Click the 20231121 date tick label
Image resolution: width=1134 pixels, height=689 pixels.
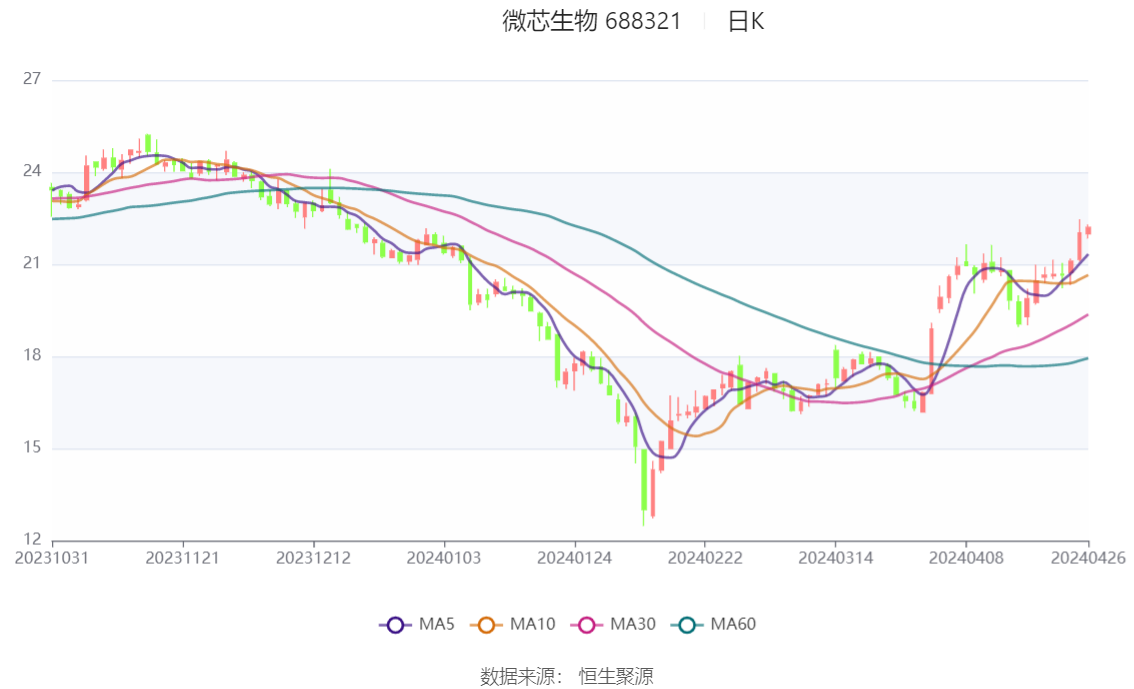point(182,558)
